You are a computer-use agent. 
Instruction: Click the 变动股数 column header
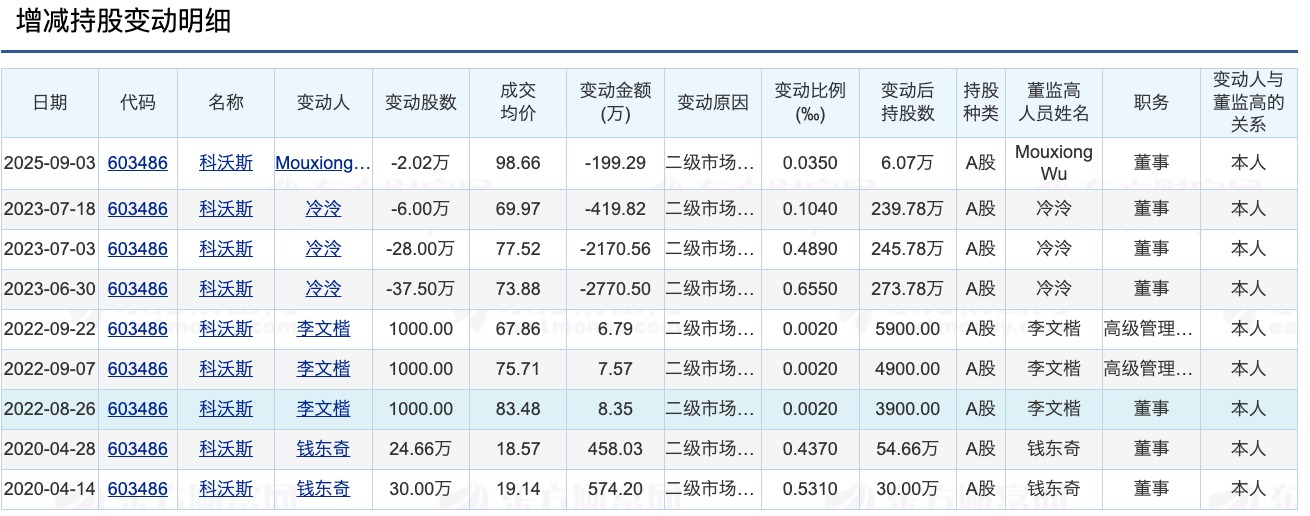tap(420, 102)
